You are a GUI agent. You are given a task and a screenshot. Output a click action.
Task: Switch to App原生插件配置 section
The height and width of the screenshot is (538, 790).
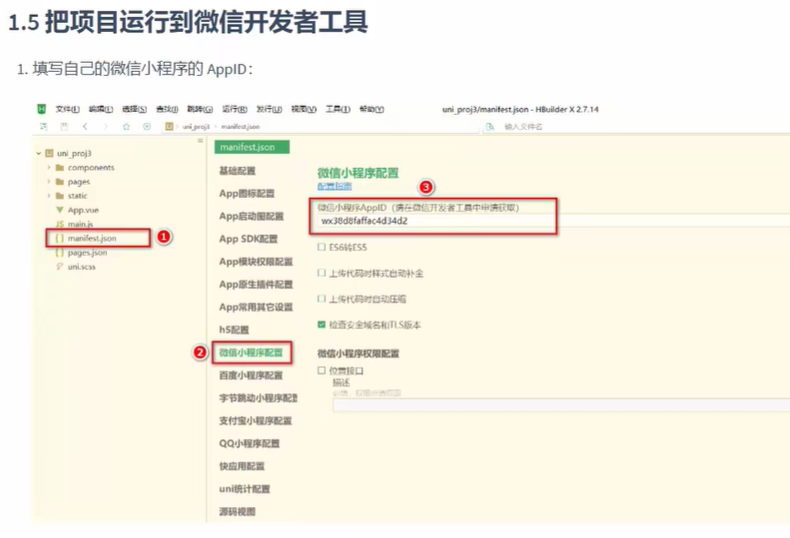click(256, 284)
